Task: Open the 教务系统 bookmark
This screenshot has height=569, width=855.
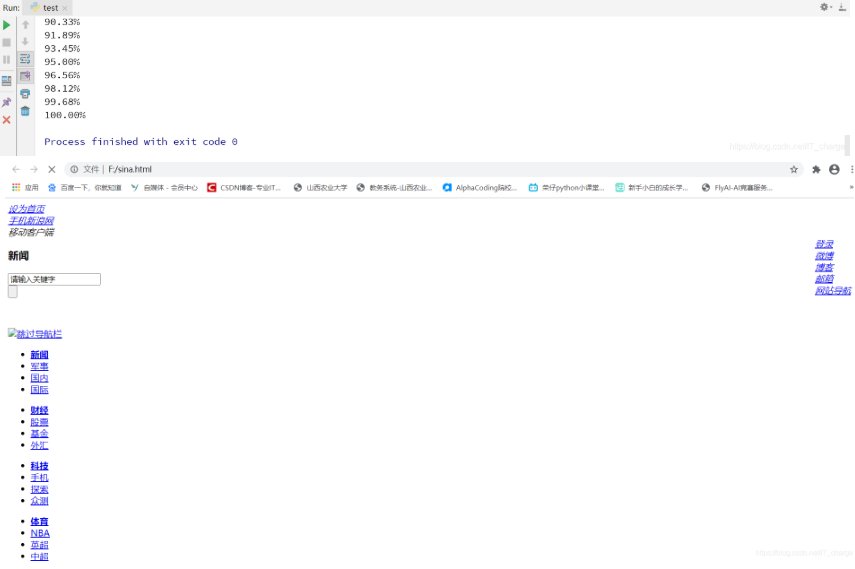Action: [x=394, y=188]
